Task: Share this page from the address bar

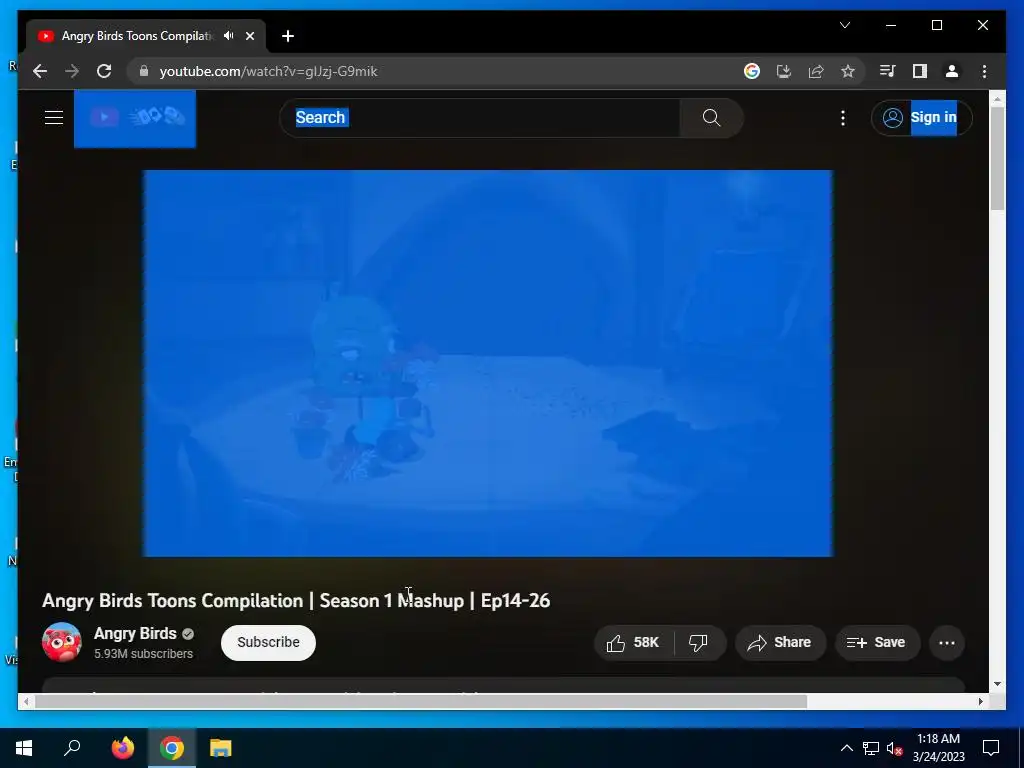Action: click(x=816, y=71)
